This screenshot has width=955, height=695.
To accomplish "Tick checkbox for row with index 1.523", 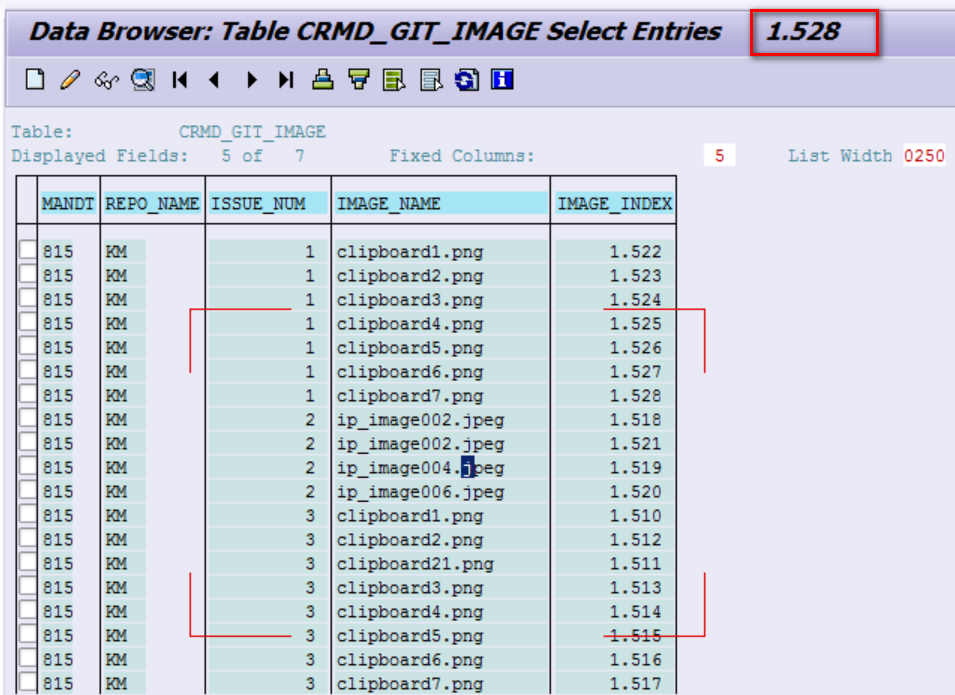I will [x=27, y=274].
